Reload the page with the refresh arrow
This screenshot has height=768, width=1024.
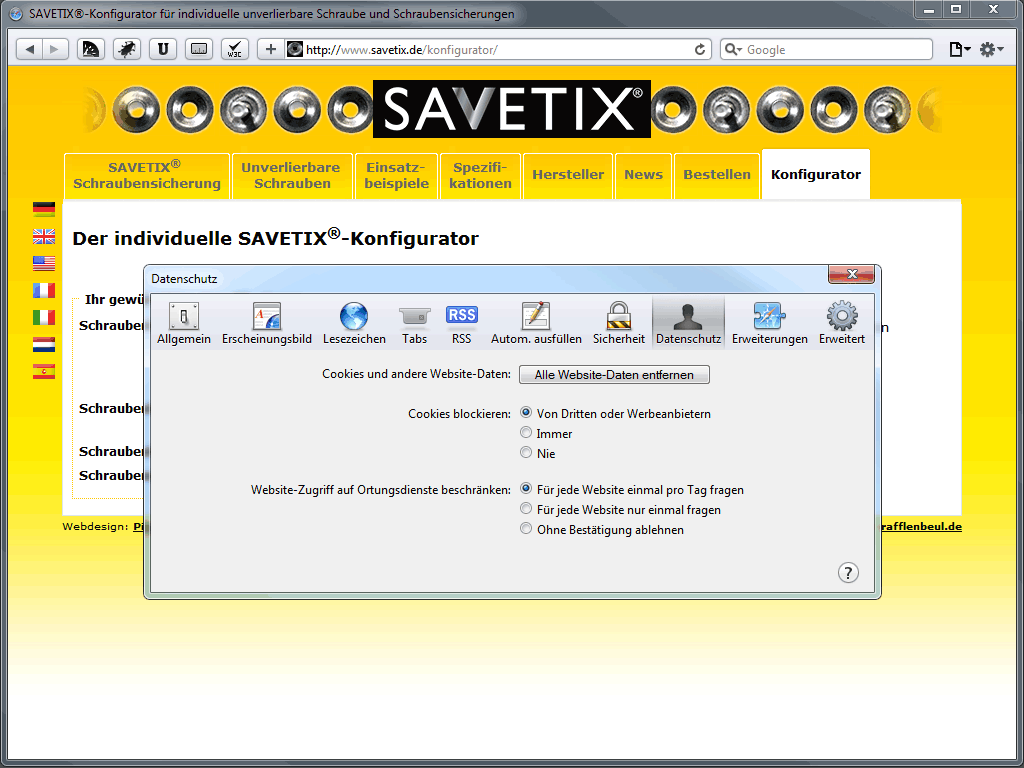coord(699,50)
